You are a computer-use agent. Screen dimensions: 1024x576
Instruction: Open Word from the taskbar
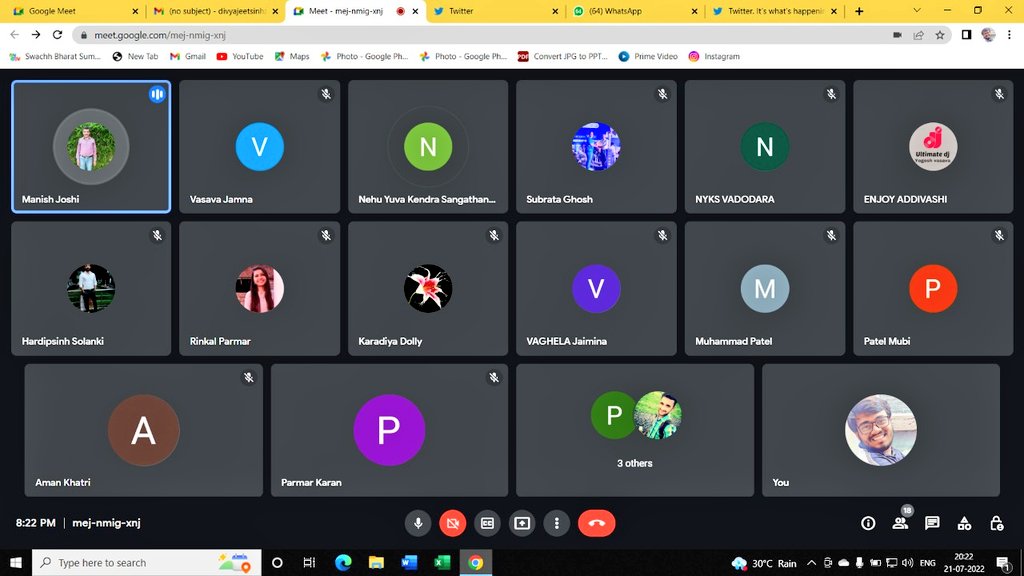409,562
